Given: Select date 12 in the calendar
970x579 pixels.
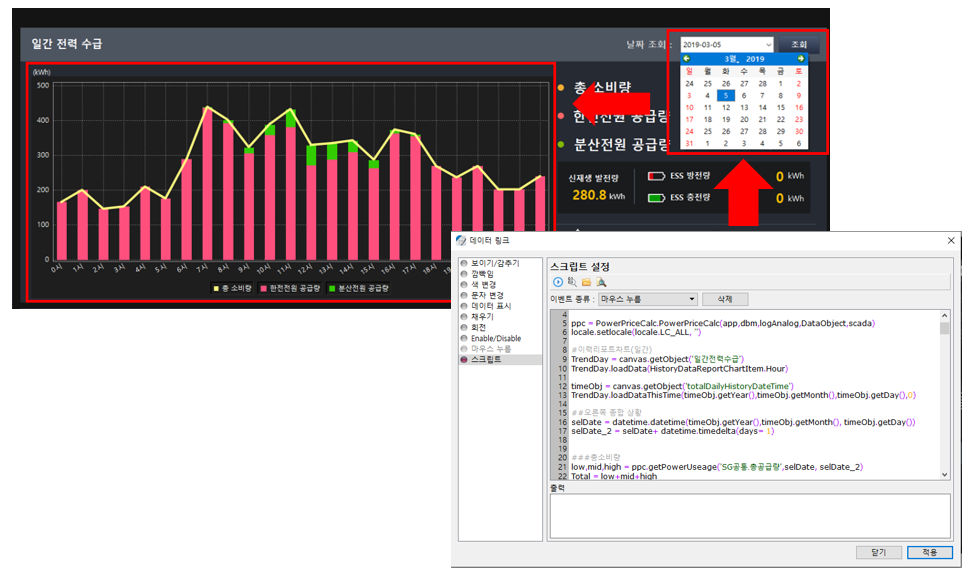Looking at the screenshot, I should coord(726,108).
